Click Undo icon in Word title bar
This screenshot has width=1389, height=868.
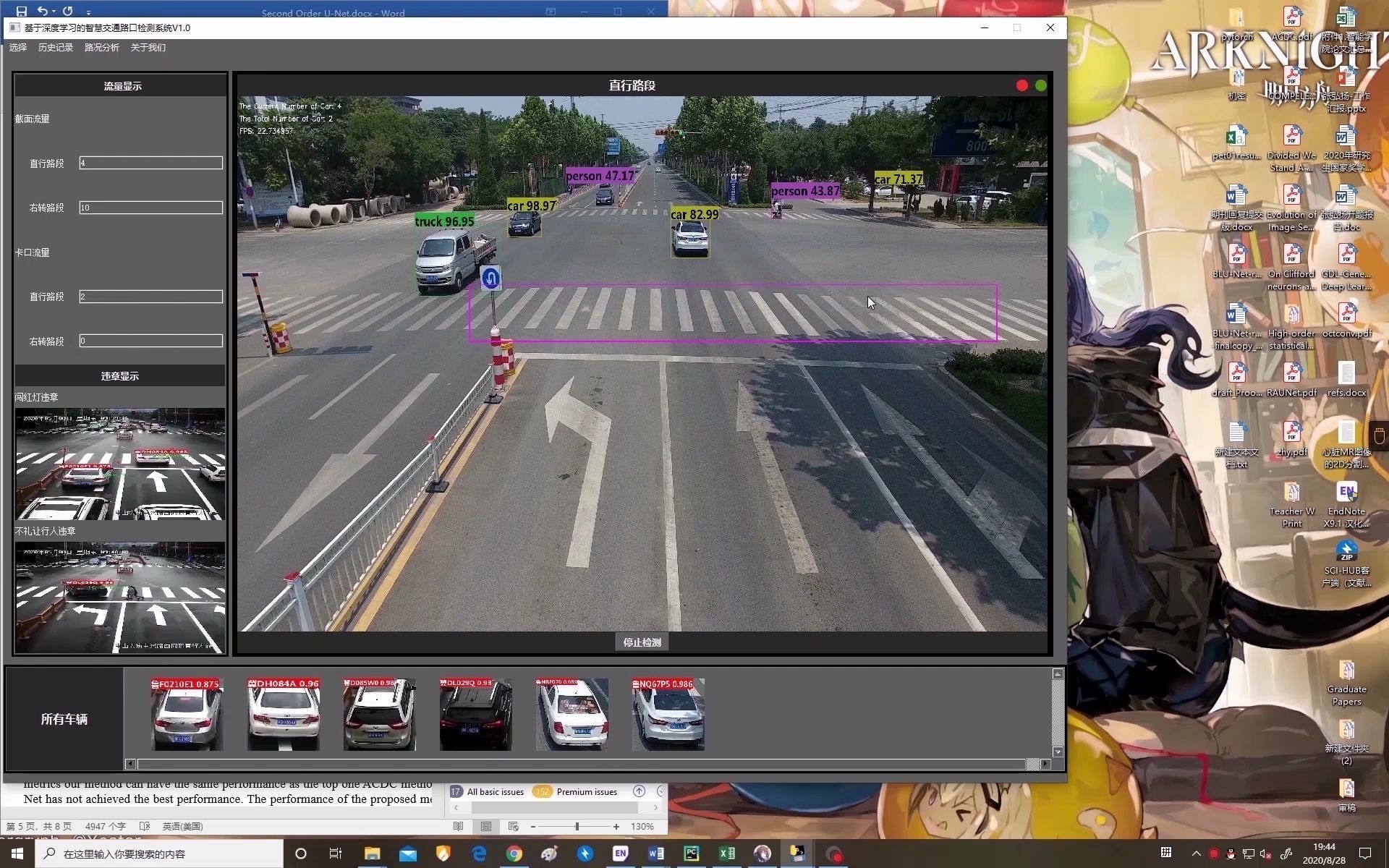[43, 12]
